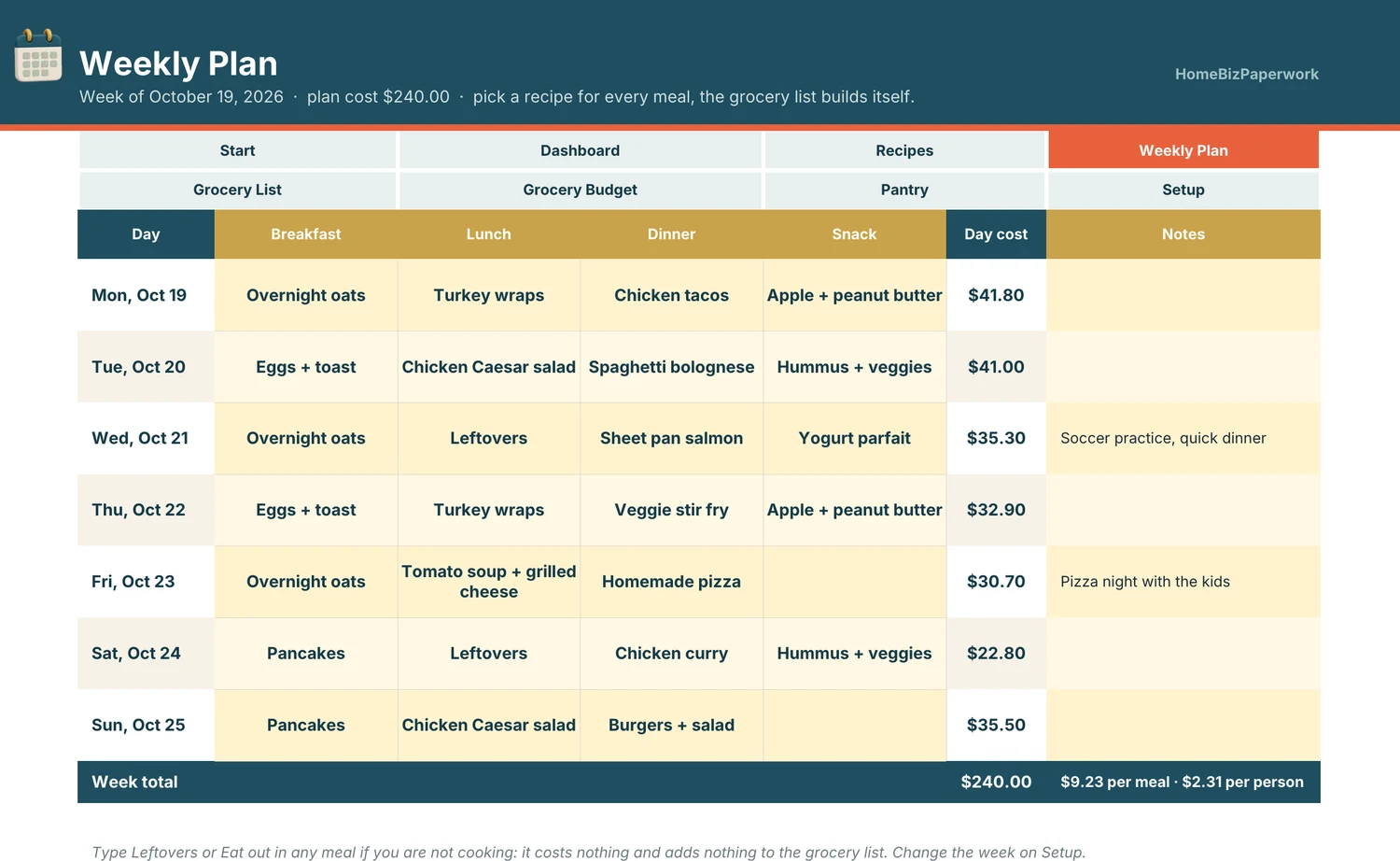
Task: Select the Day cost column header
Action: [x=996, y=234]
